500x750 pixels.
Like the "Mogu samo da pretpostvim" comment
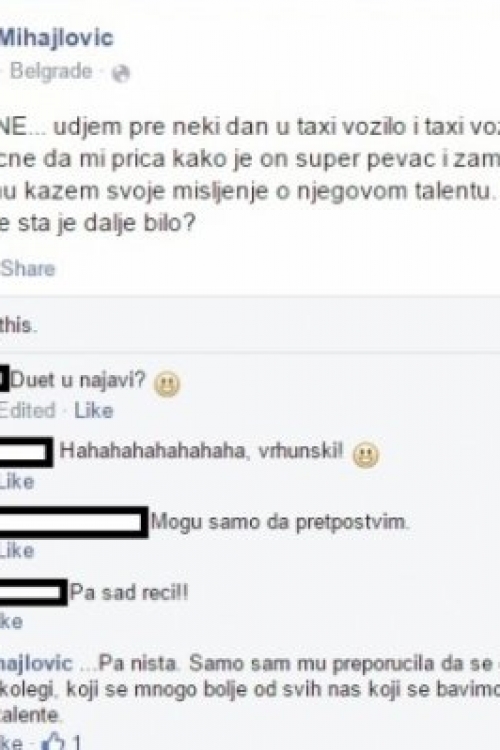pyautogui.click(x=17, y=551)
